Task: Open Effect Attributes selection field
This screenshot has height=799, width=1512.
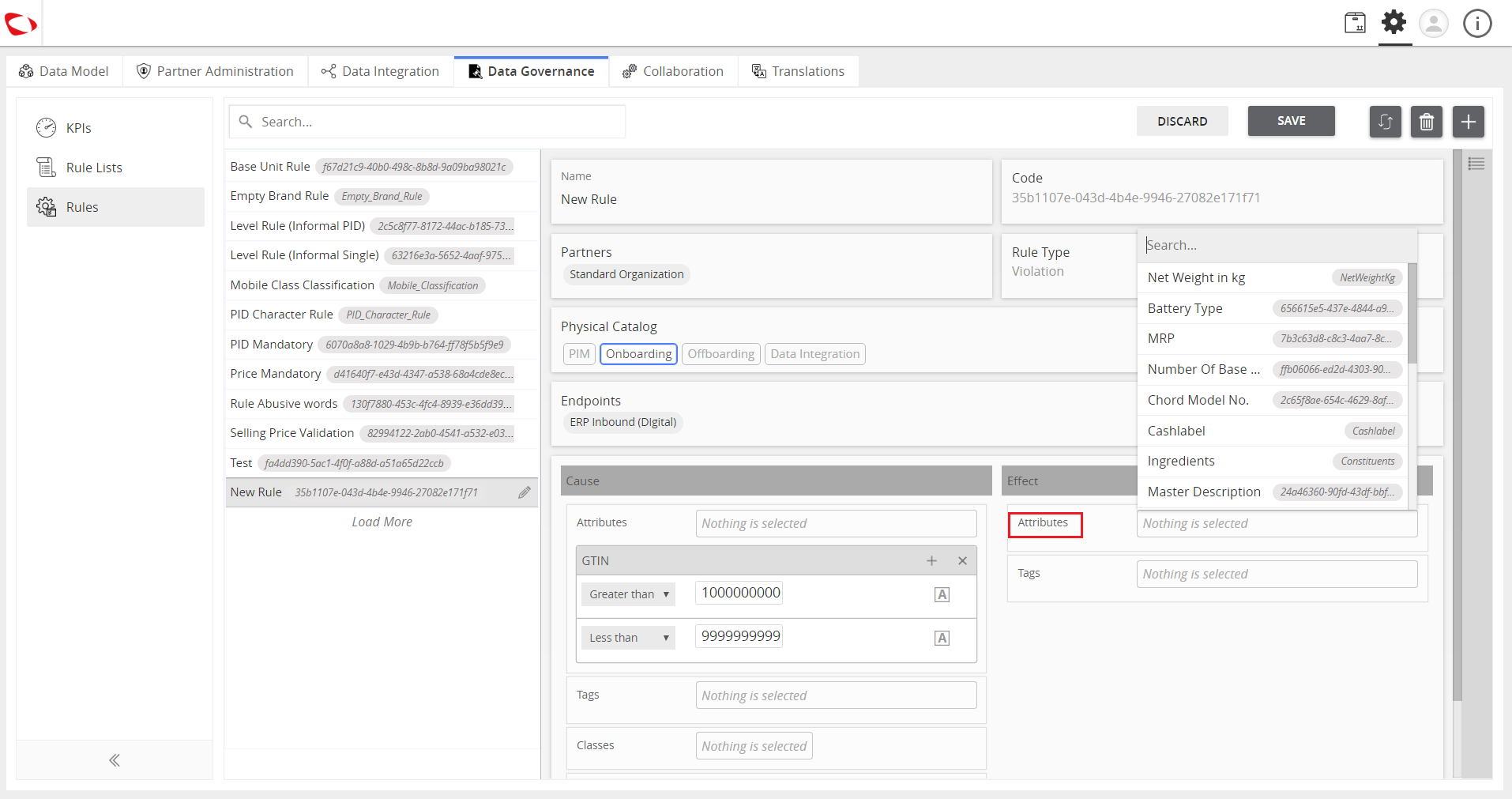Action: pos(1277,523)
